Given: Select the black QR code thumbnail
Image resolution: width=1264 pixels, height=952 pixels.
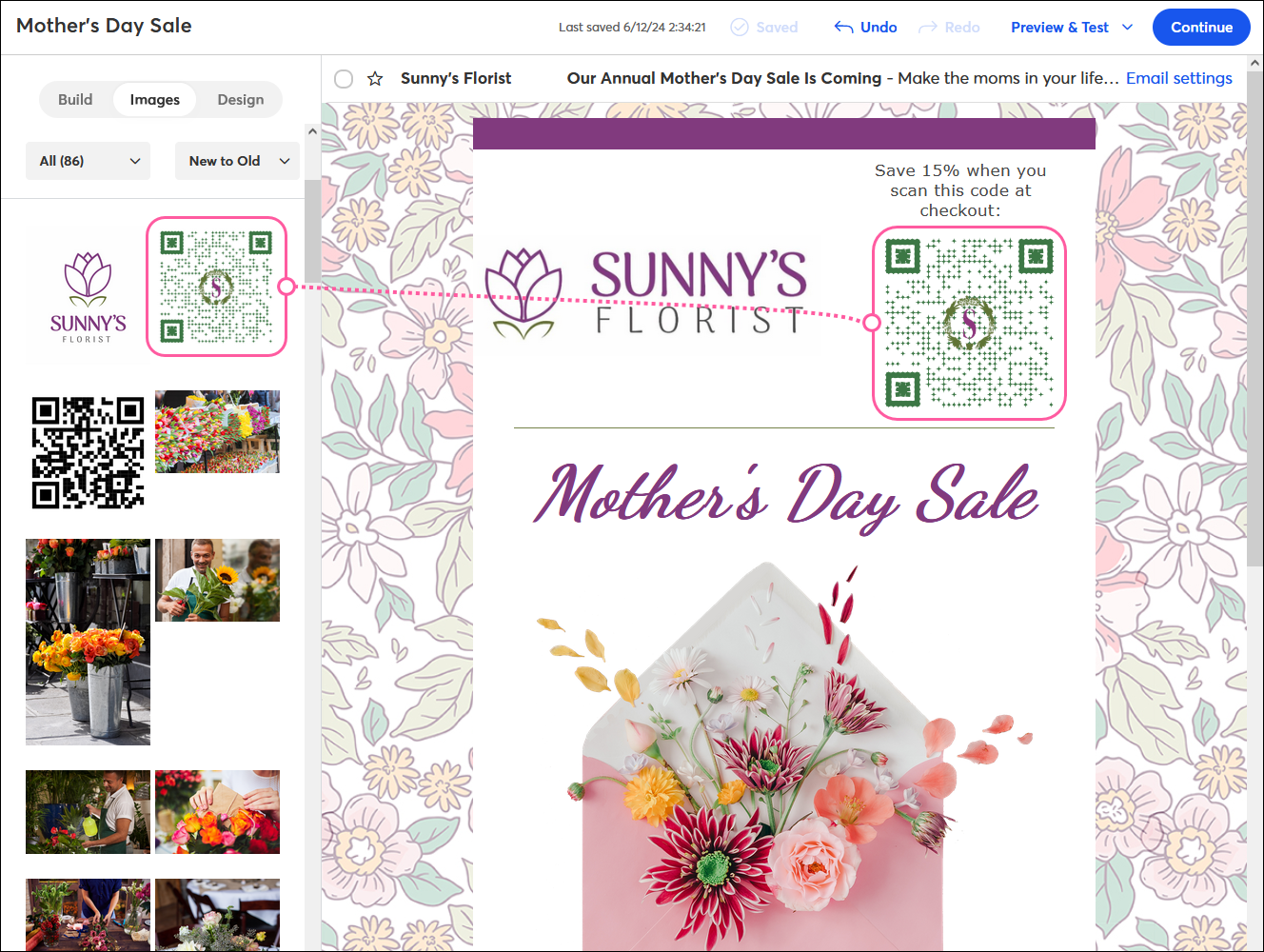Looking at the screenshot, I should [x=88, y=452].
